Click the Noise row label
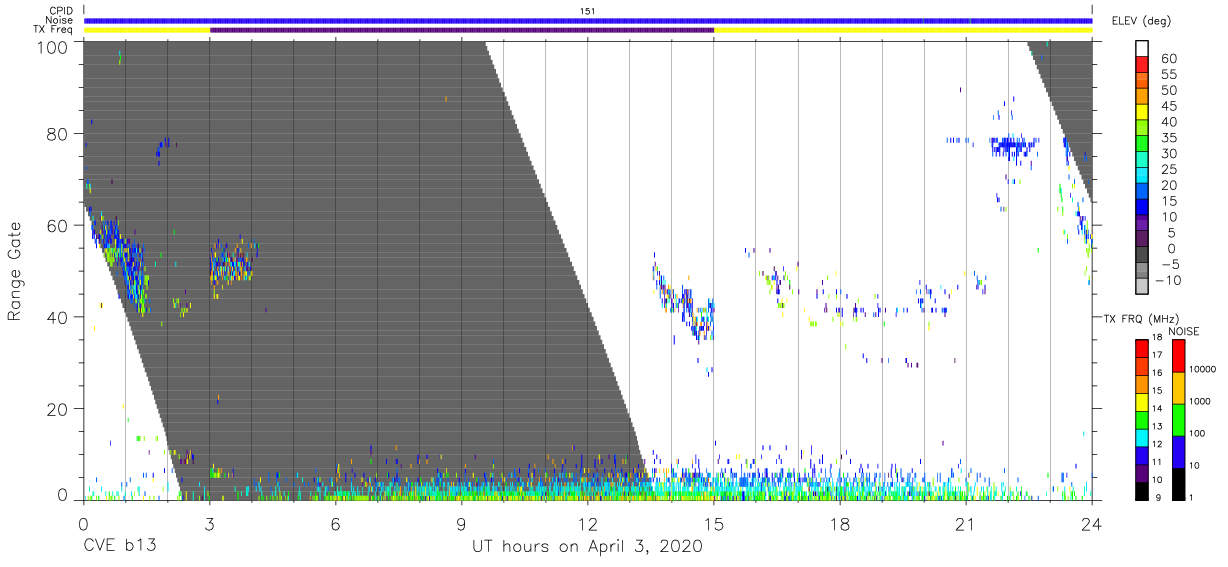This screenshot has height=567, width=1228. 60,20
